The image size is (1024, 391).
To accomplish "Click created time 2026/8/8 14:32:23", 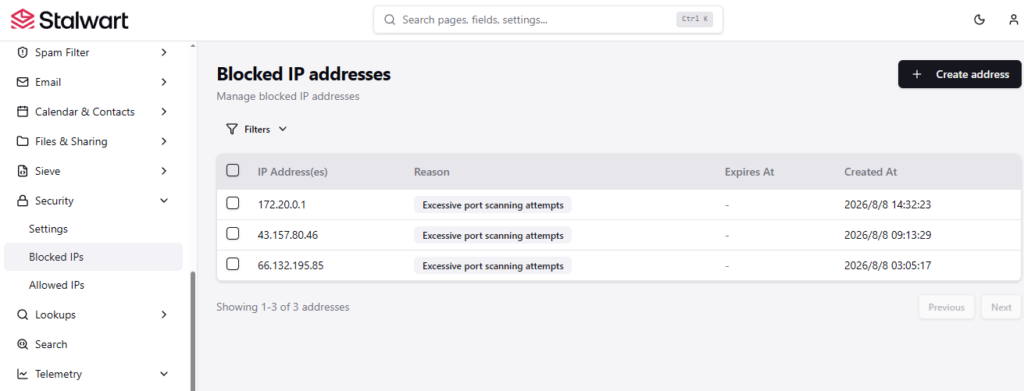I will coord(888,205).
